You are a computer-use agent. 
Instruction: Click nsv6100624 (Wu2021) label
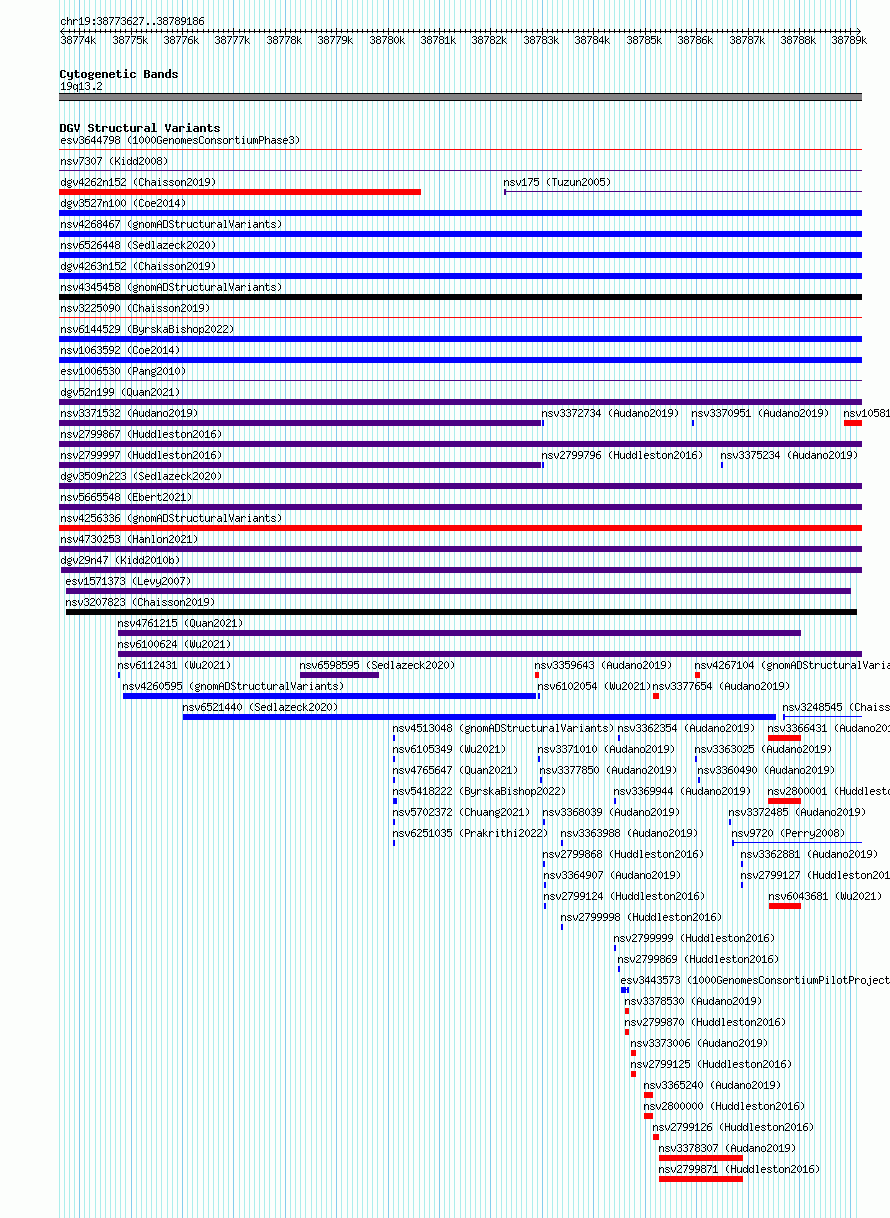coord(174,644)
